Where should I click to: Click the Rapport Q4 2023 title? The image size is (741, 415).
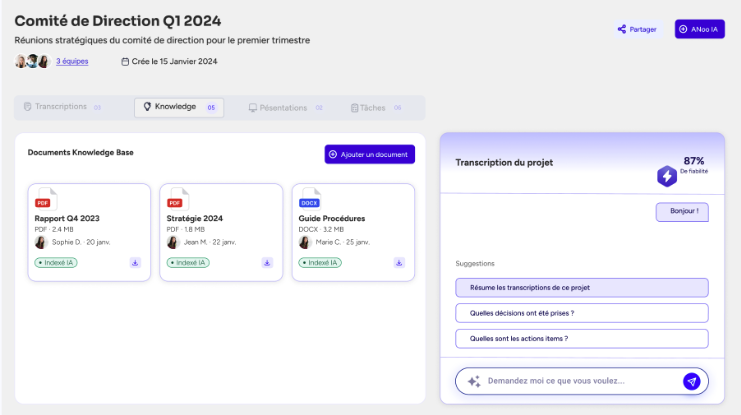pos(67,218)
